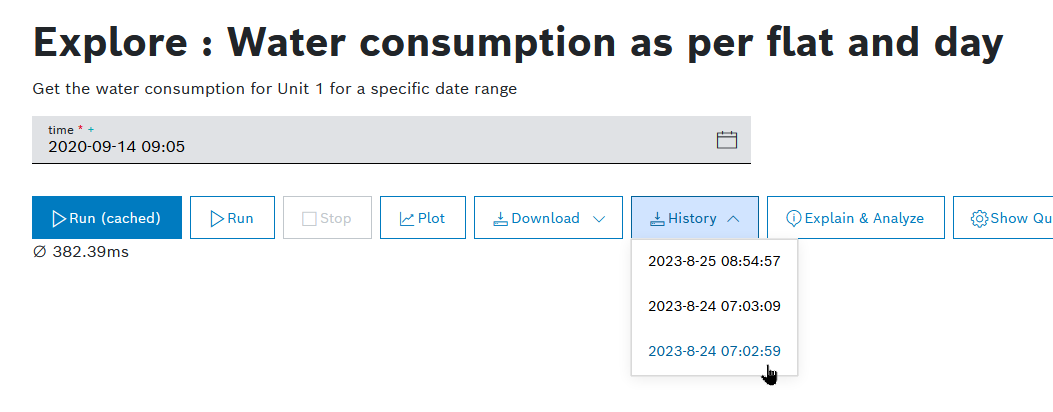The height and width of the screenshot is (412, 1053).
Task: Select history entry 2023-8-24 07:03:09
Action: (x=714, y=306)
